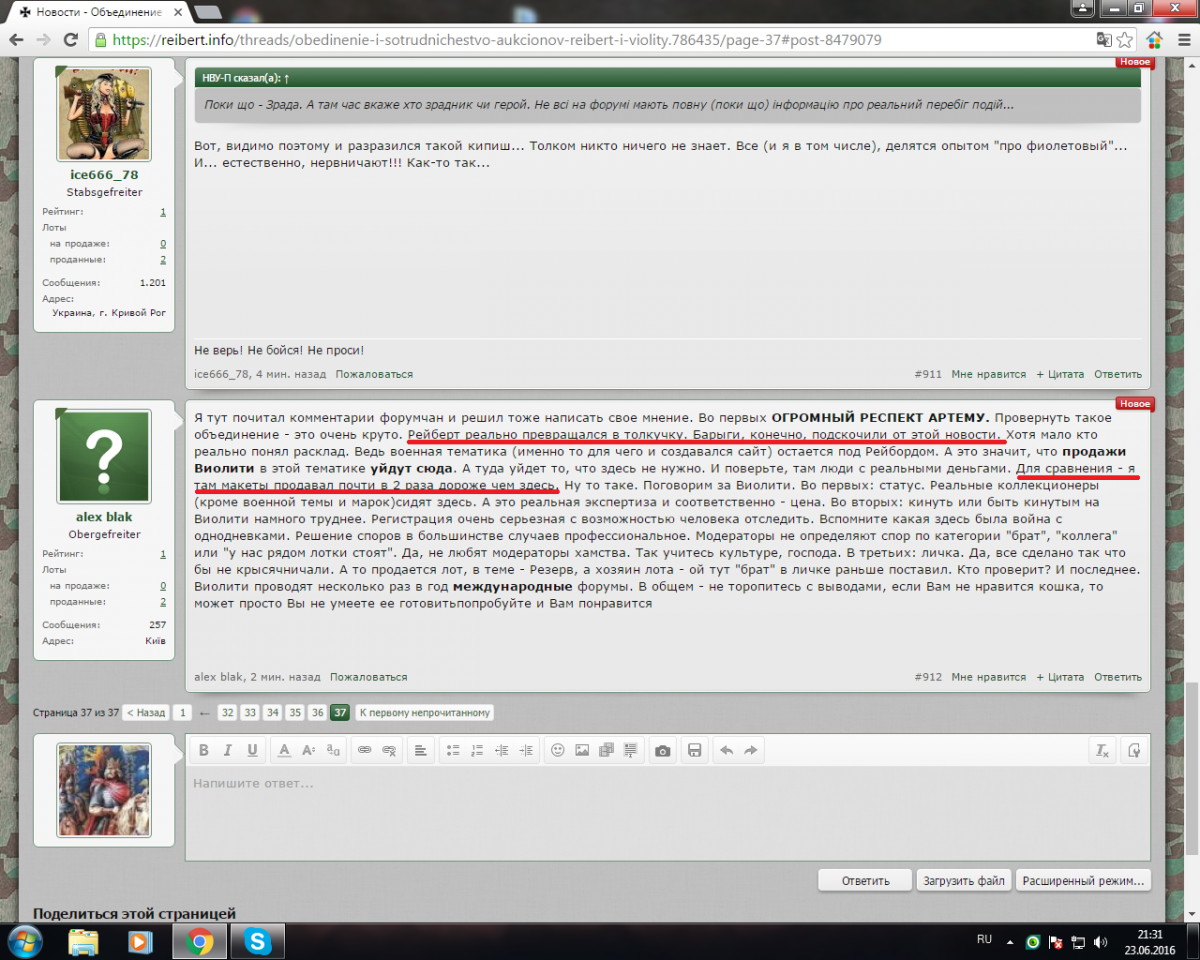Insert image via editor toolbar
Screen dimensions: 1200x960
pyautogui.click(x=582, y=750)
